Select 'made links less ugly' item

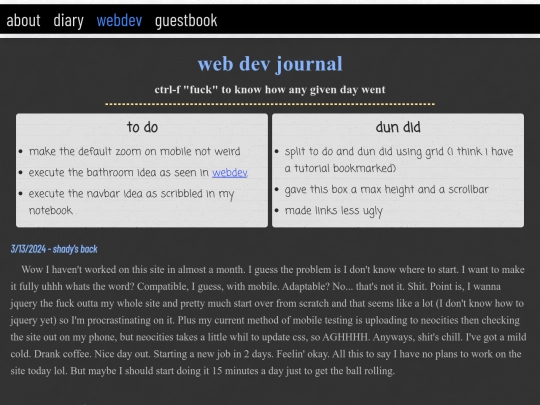334,211
